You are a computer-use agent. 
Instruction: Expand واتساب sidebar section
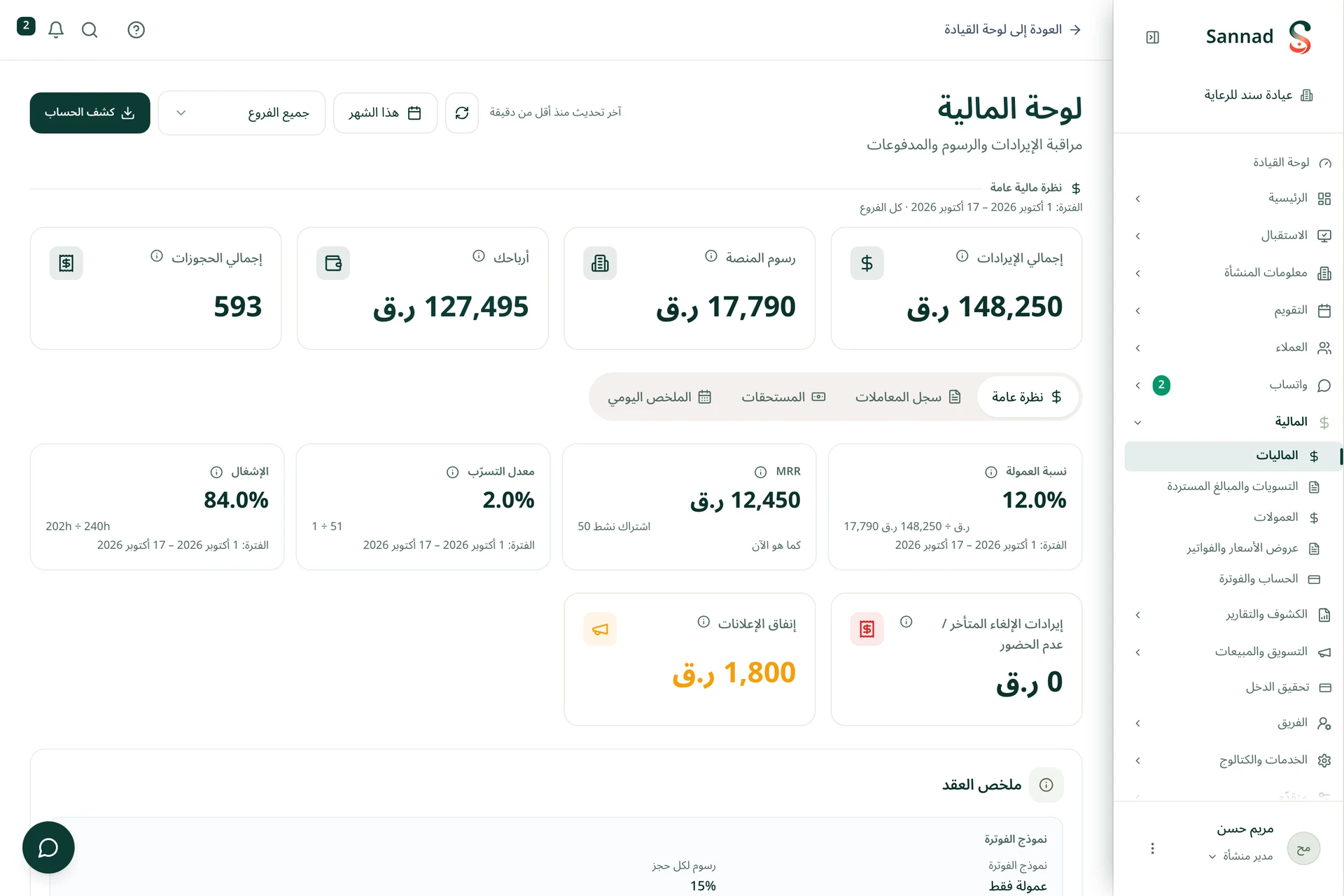(x=1232, y=385)
